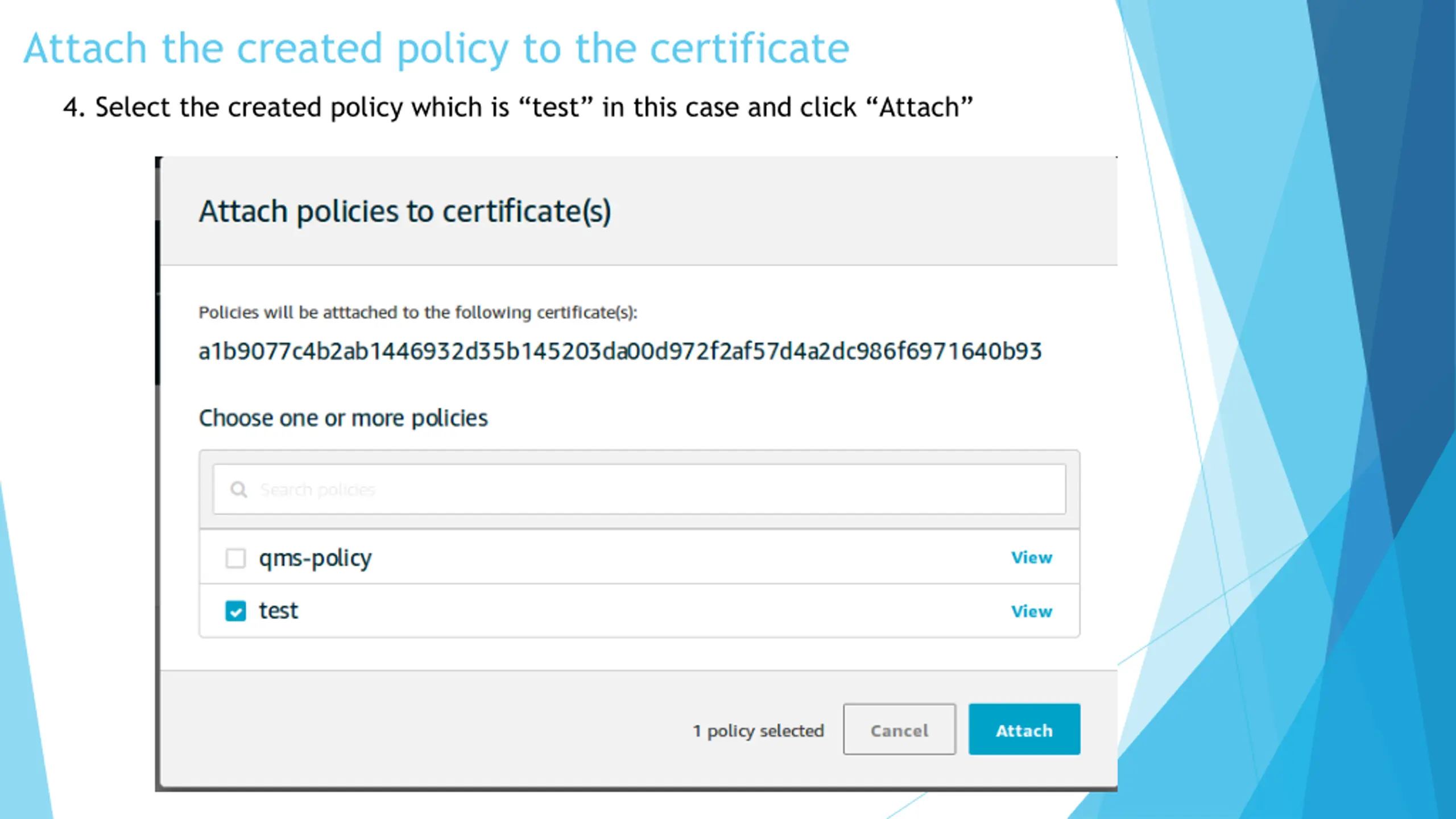Click the Cancel button
The width and height of the screenshot is (1456, 819).
[x=899, y=730]
